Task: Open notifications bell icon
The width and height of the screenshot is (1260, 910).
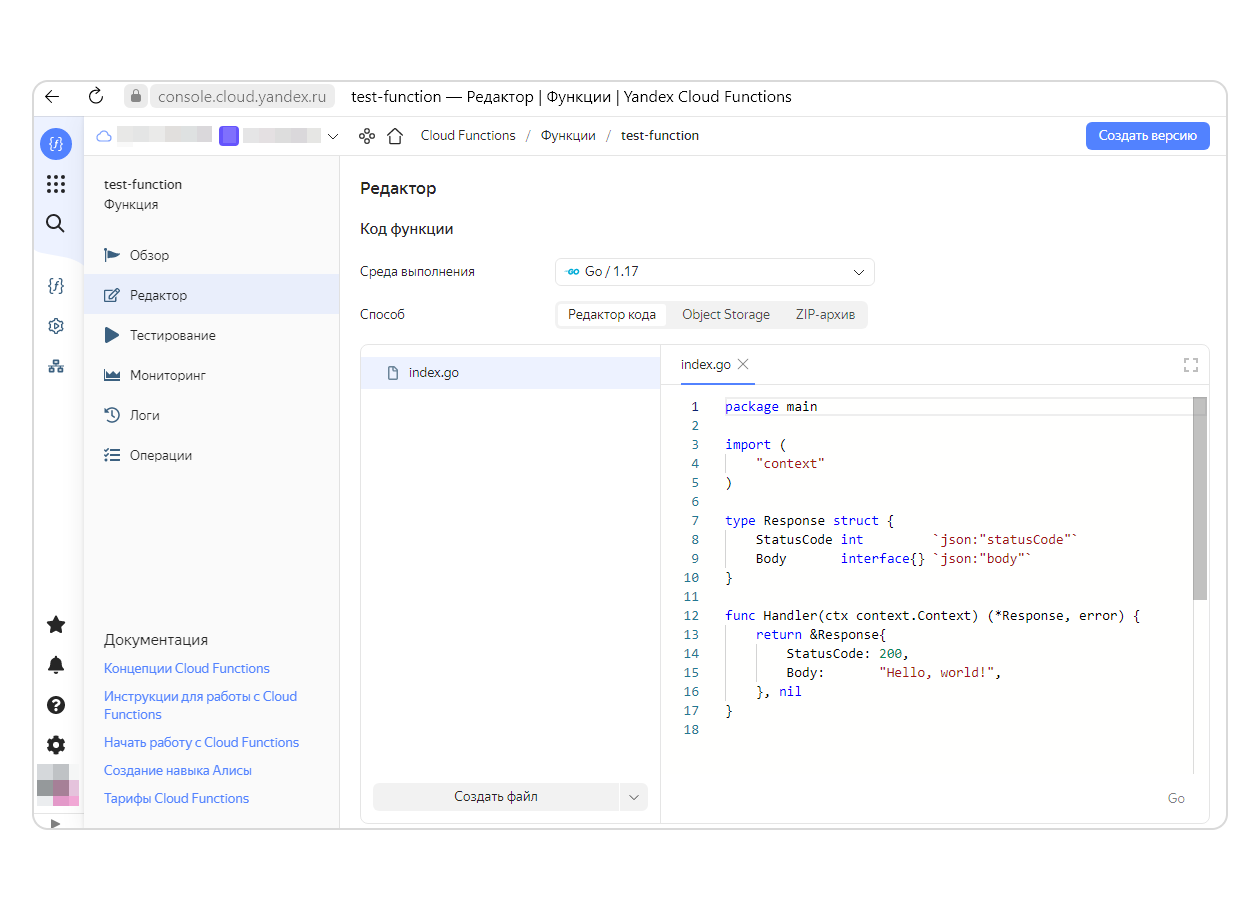Action: coord(56,665)
